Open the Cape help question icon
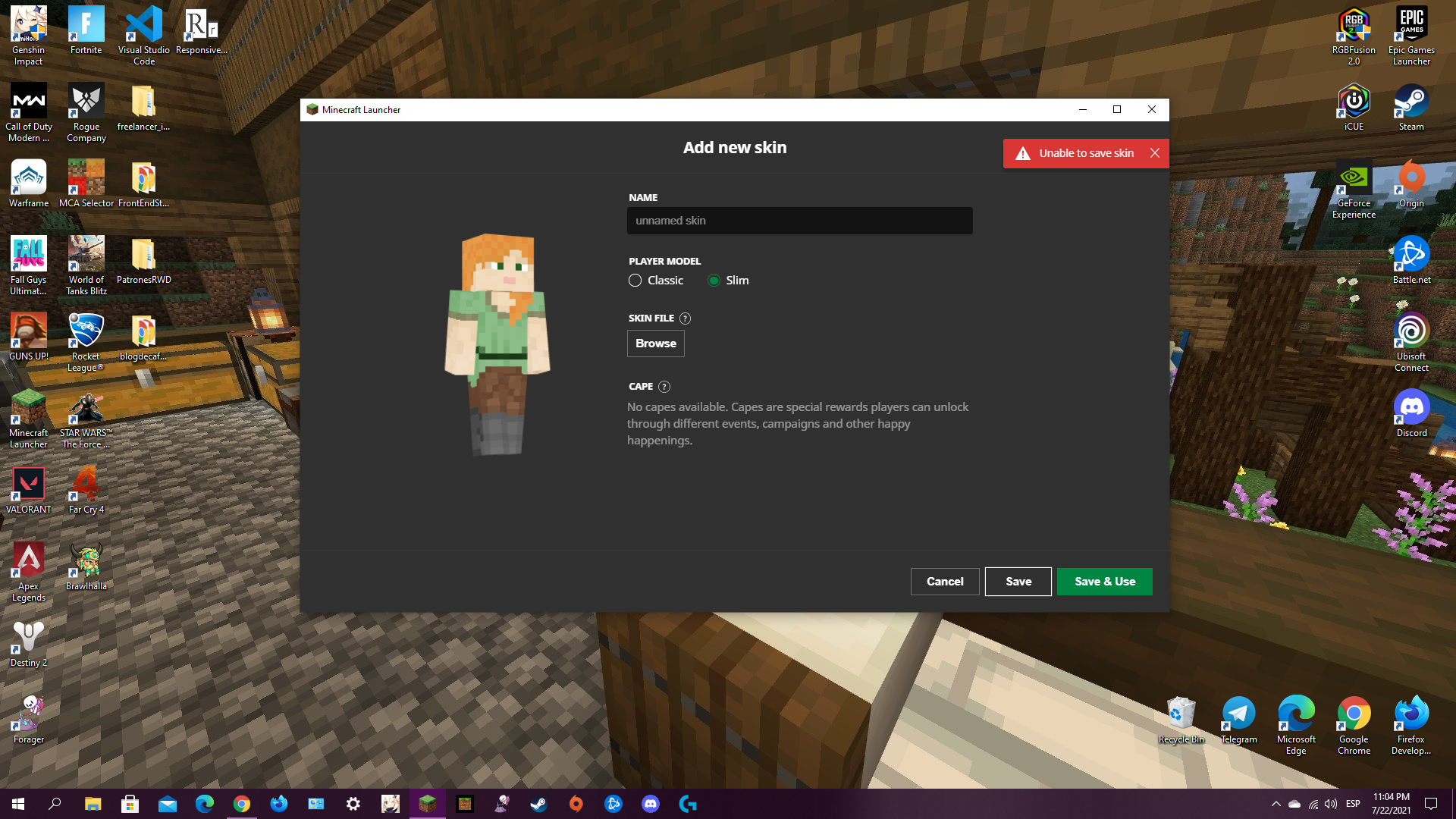Image resolution: width=1456 pixels, height=819 pixels. point(664,387)
